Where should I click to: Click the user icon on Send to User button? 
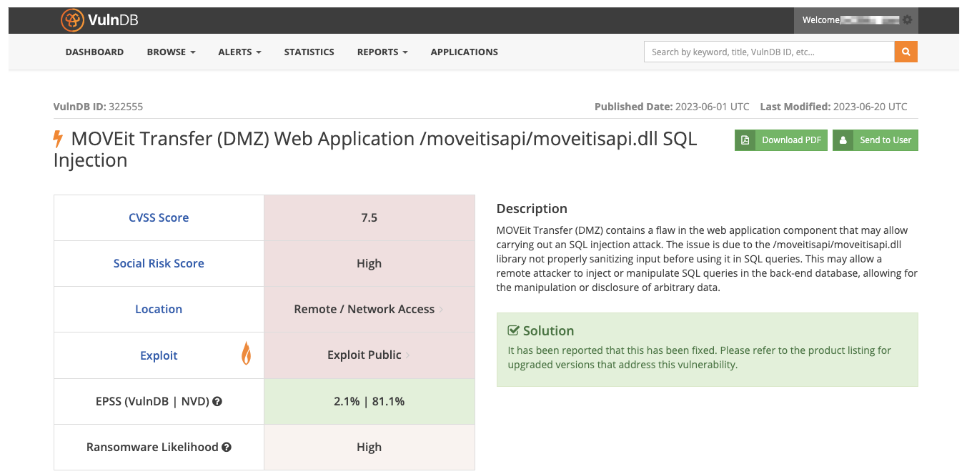(843, 140)
